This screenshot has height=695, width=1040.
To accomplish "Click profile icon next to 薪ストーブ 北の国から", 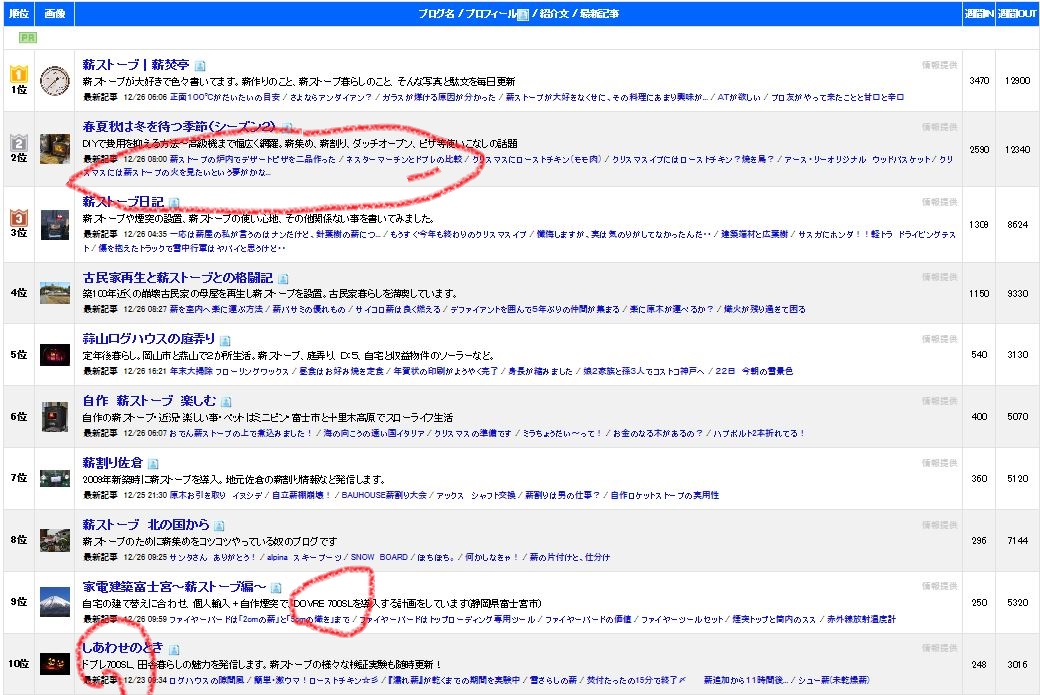I will 219,526.
